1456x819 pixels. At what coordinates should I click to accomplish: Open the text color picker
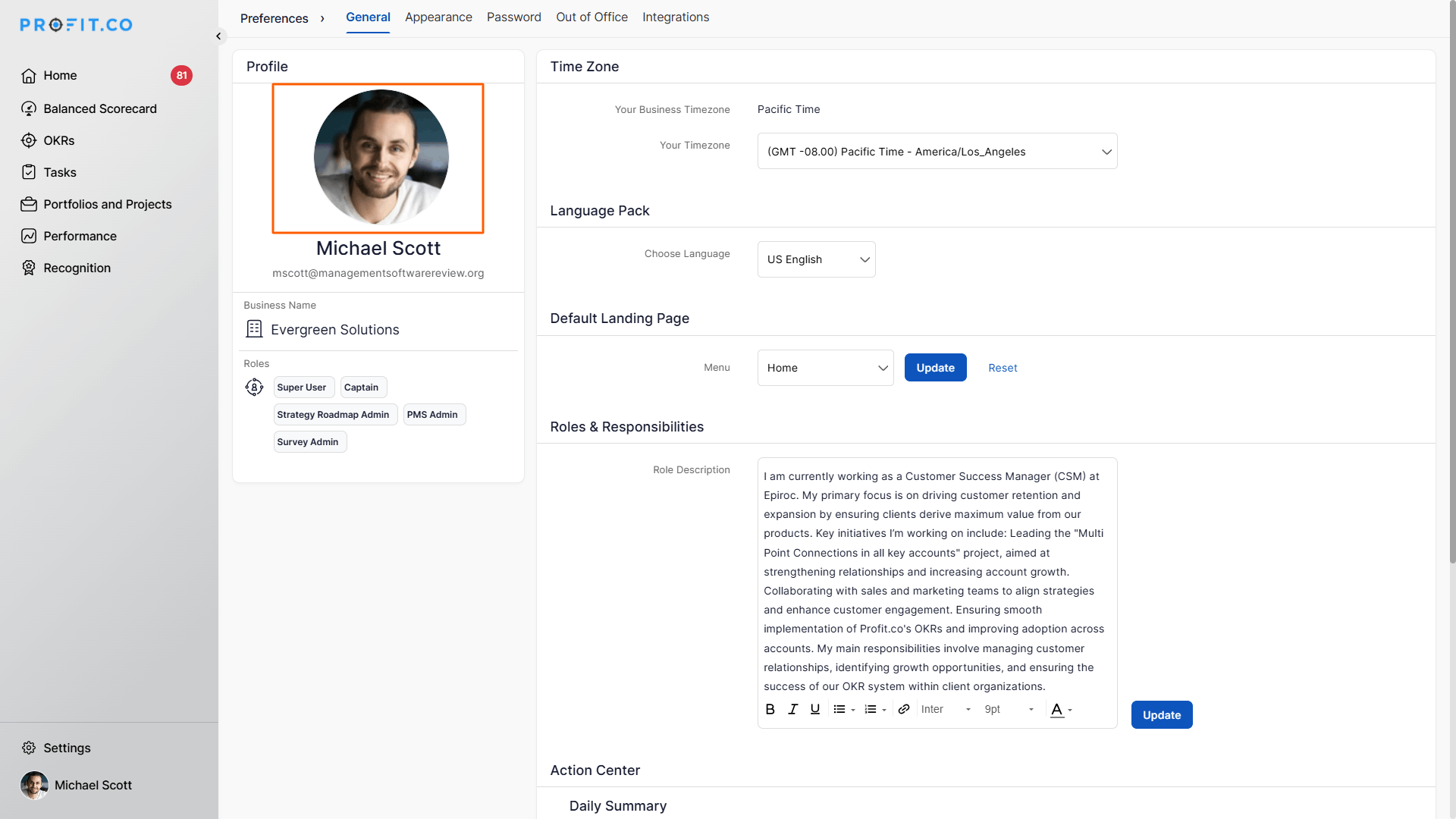click(1061, 709)
